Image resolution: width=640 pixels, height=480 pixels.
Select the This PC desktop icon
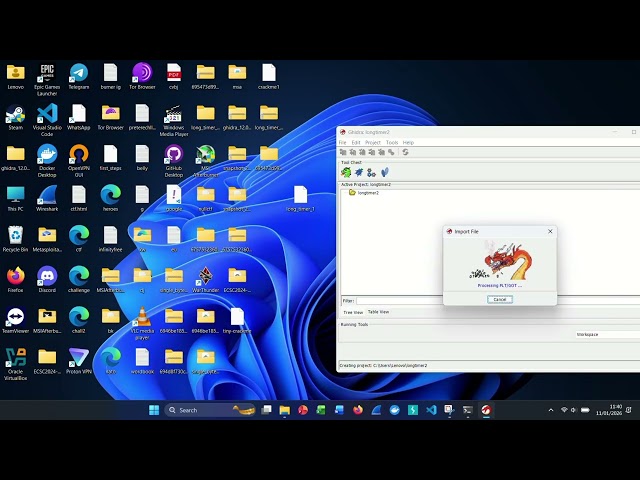[x=16, y=198]
